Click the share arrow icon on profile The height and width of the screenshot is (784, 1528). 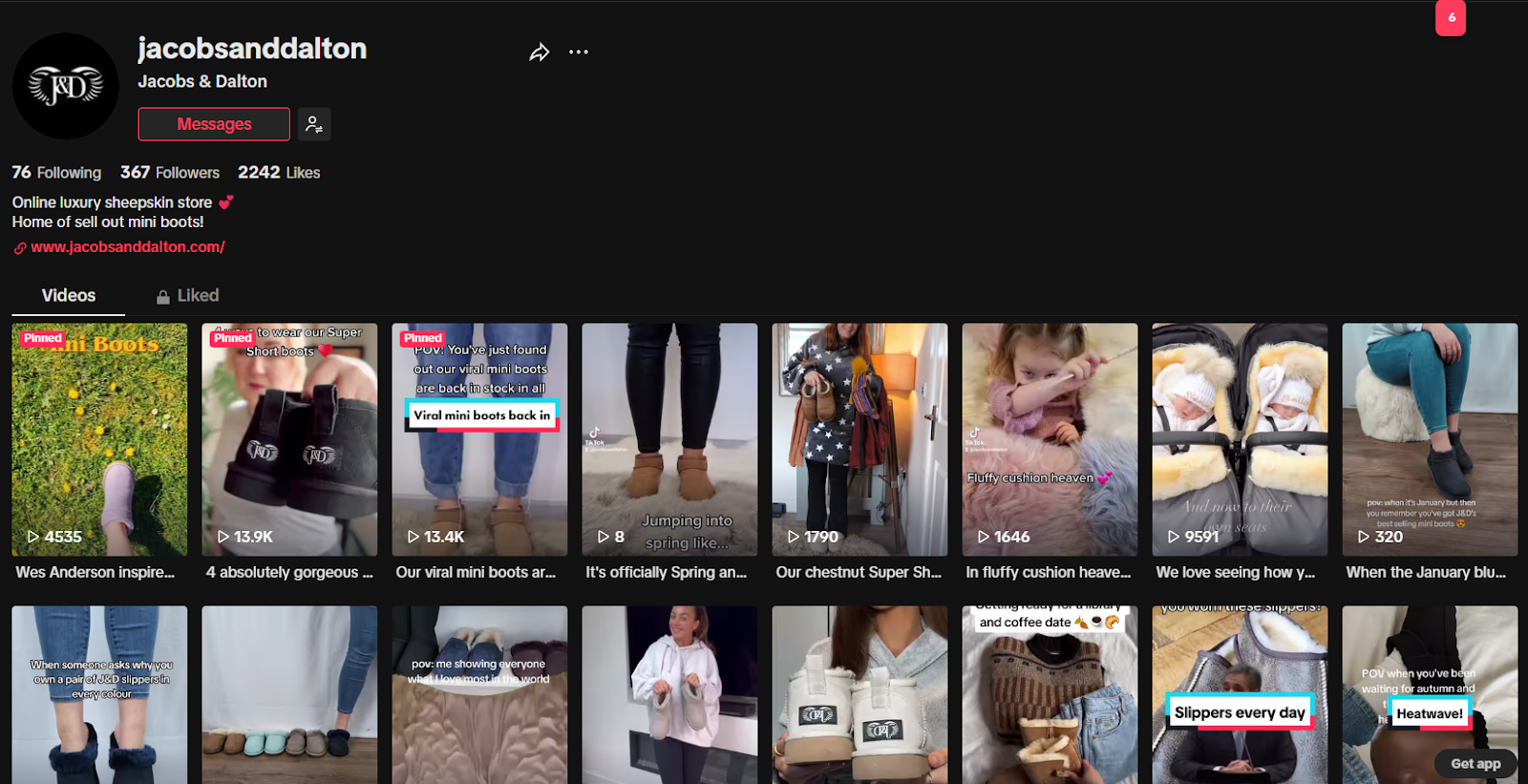[540, 53]
